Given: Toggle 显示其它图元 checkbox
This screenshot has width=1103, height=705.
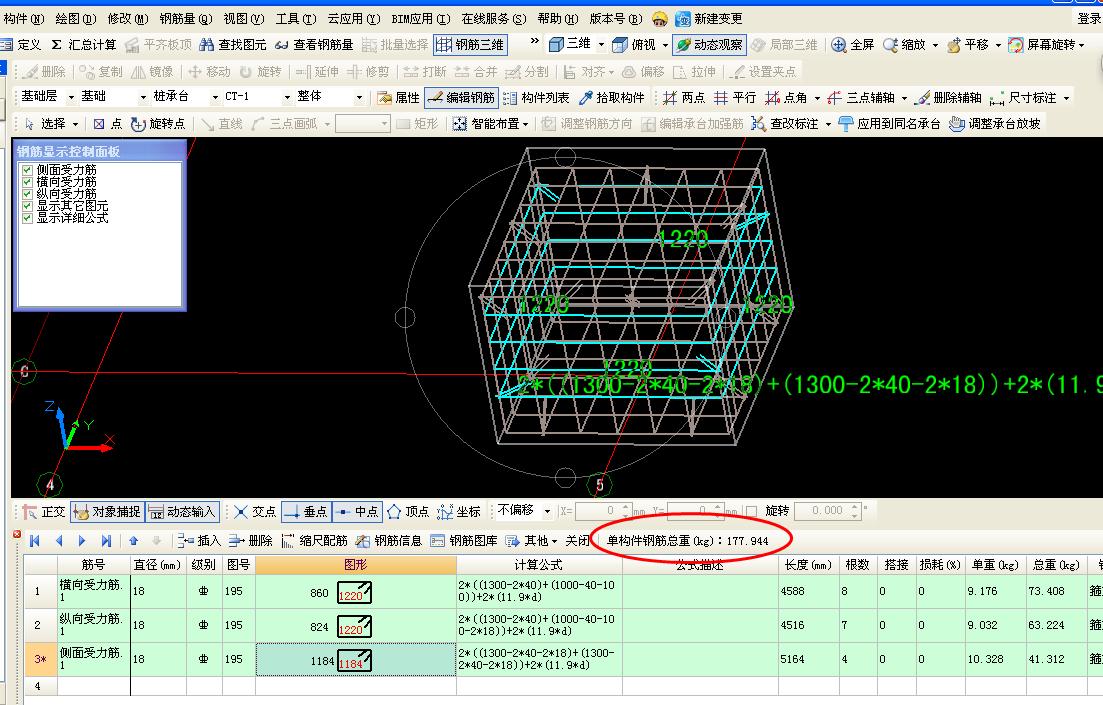Looking at the screenshot, I should pos(27,206).
